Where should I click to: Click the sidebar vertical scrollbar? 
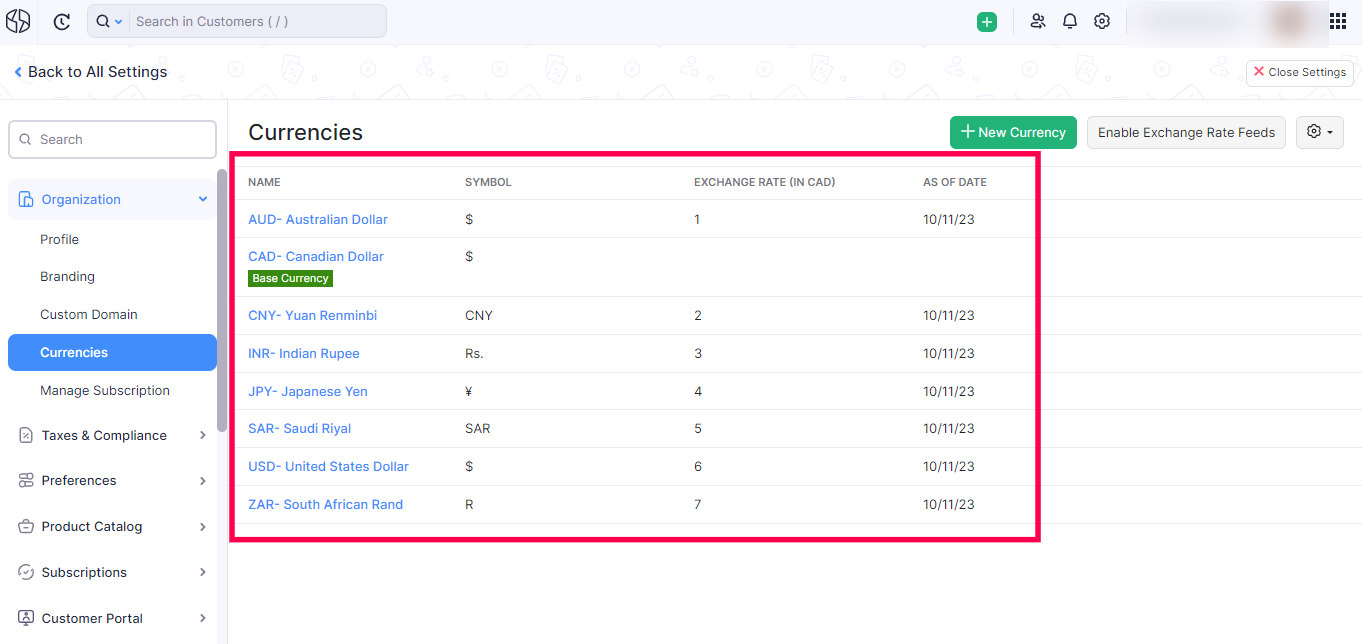pos(222,300)
